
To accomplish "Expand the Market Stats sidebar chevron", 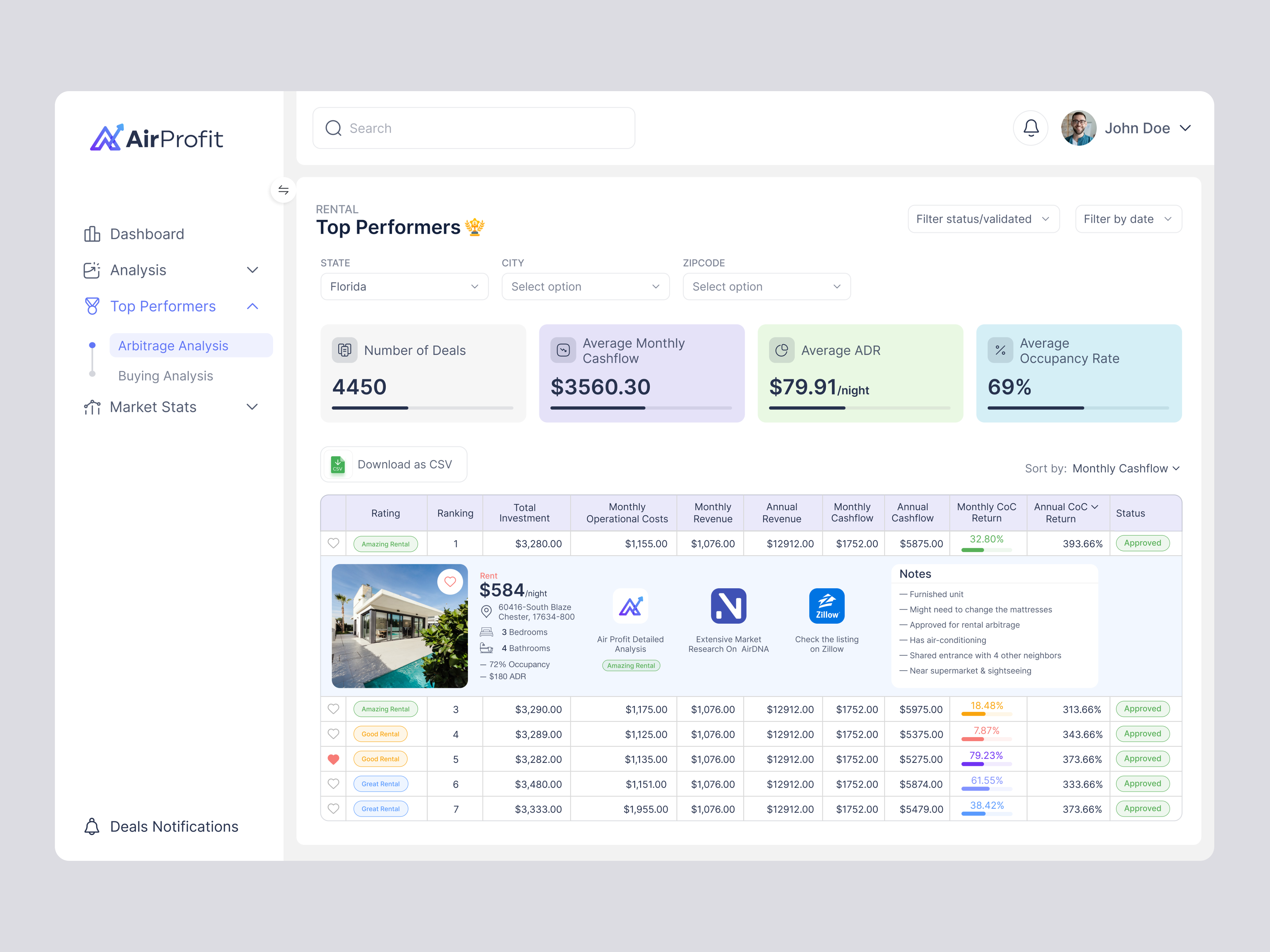I will point(252,407).
